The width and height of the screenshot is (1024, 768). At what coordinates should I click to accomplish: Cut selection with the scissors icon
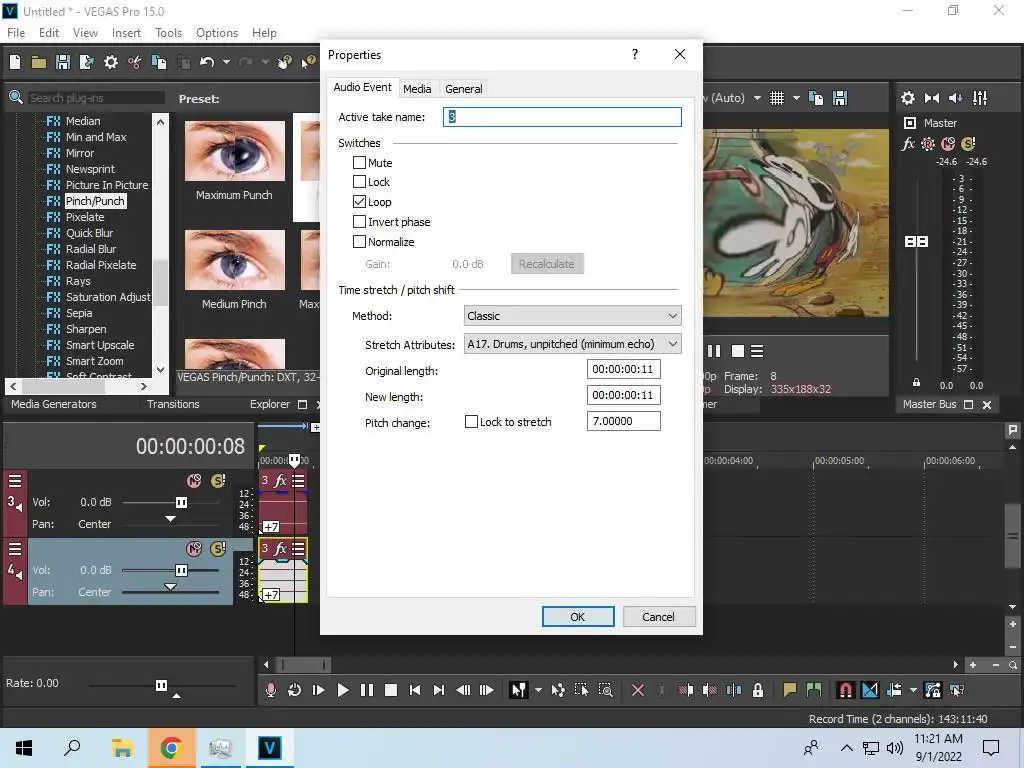point(135,62)
